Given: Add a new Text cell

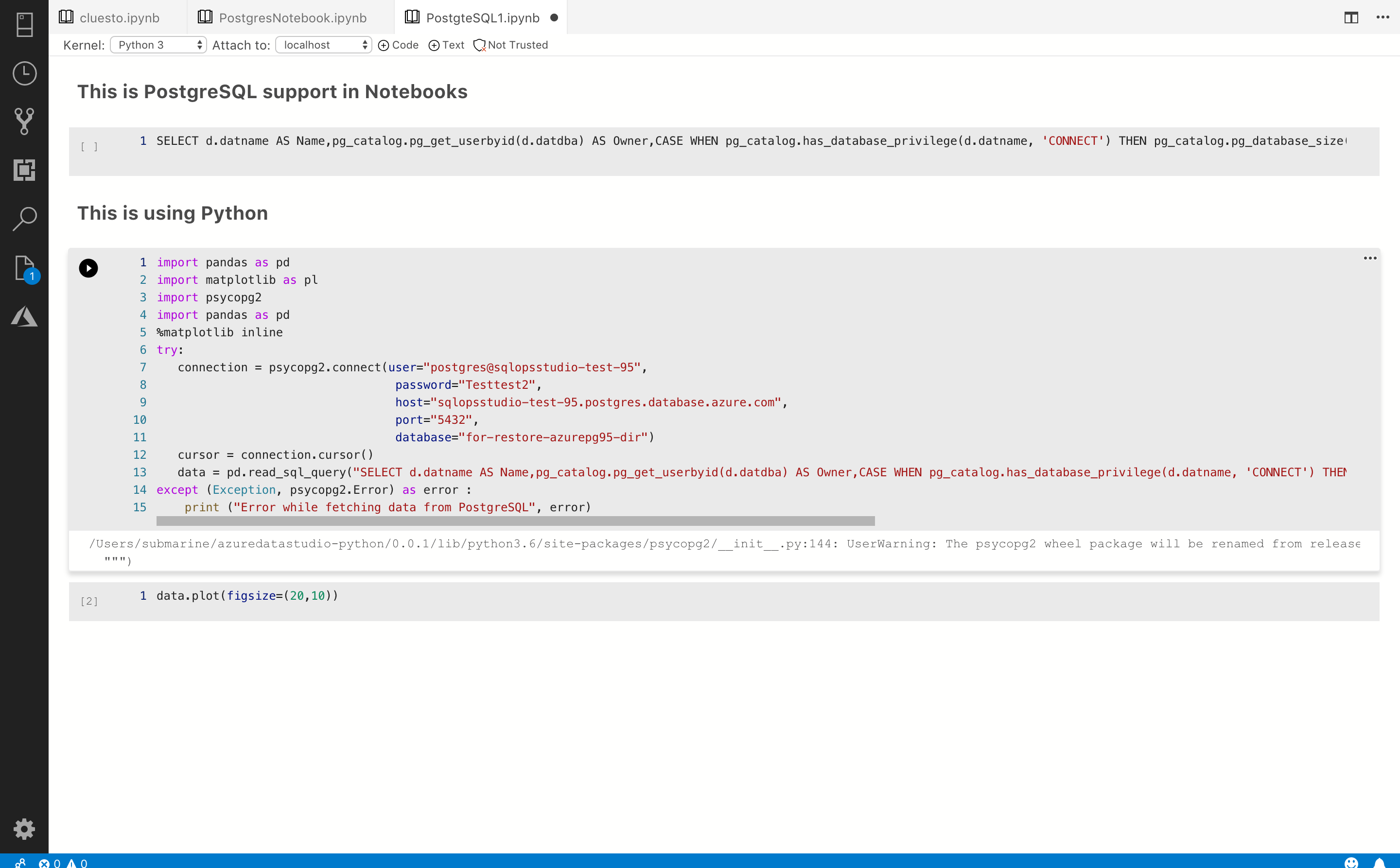Looking at the screenshot, I should coord(446,45).
